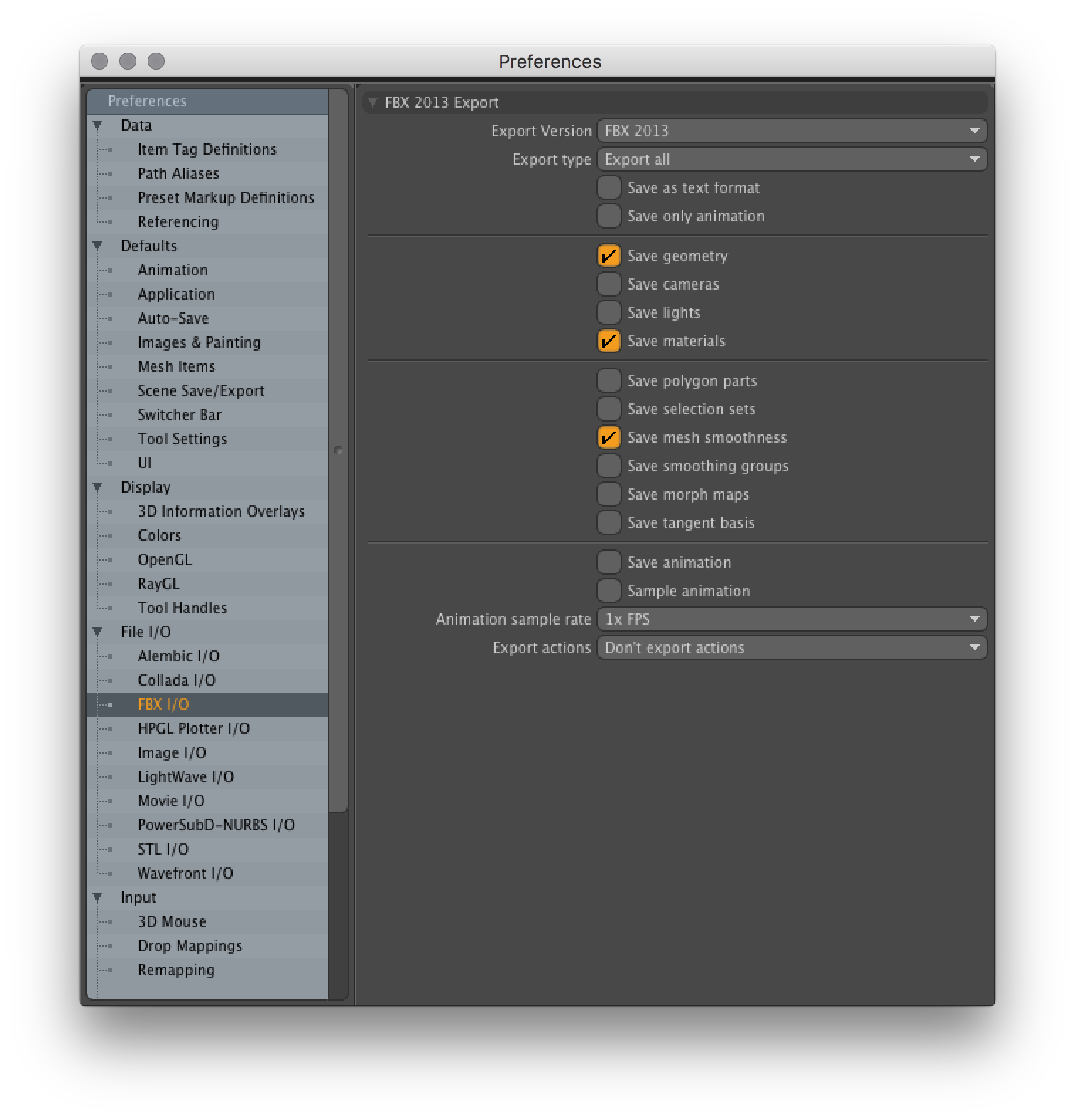The width and height of the screenshot is (1075, 1120).
Task: Open Scene Save/Export preferences
Action: (207, 391)
